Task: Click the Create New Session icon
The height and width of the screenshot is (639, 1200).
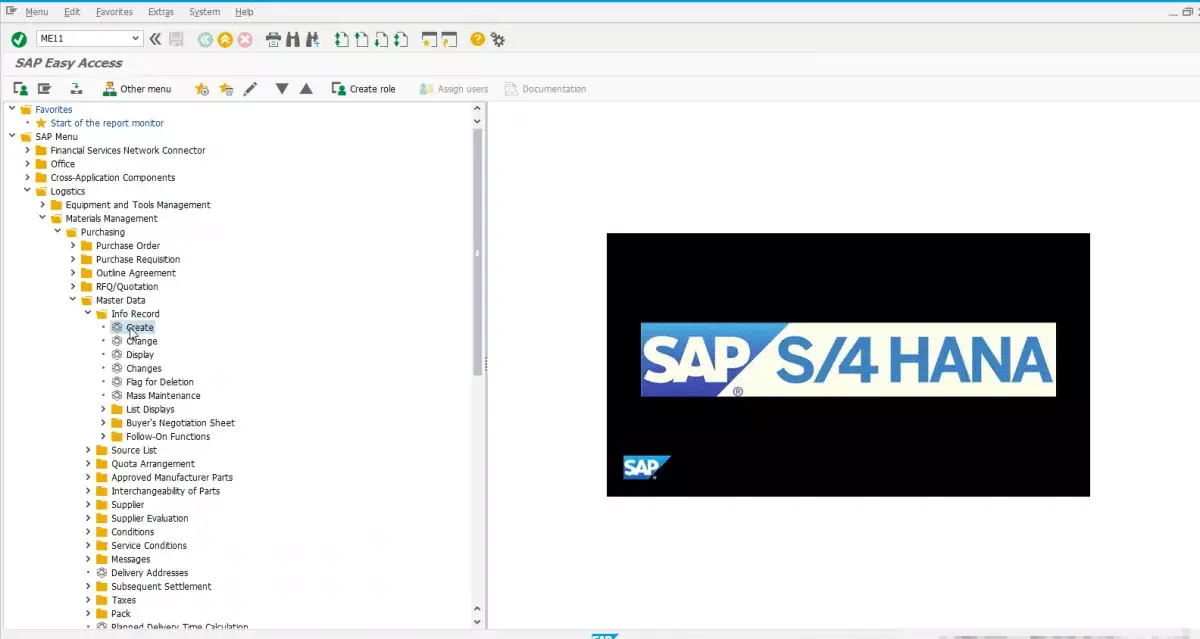Action: click(429, 39)
